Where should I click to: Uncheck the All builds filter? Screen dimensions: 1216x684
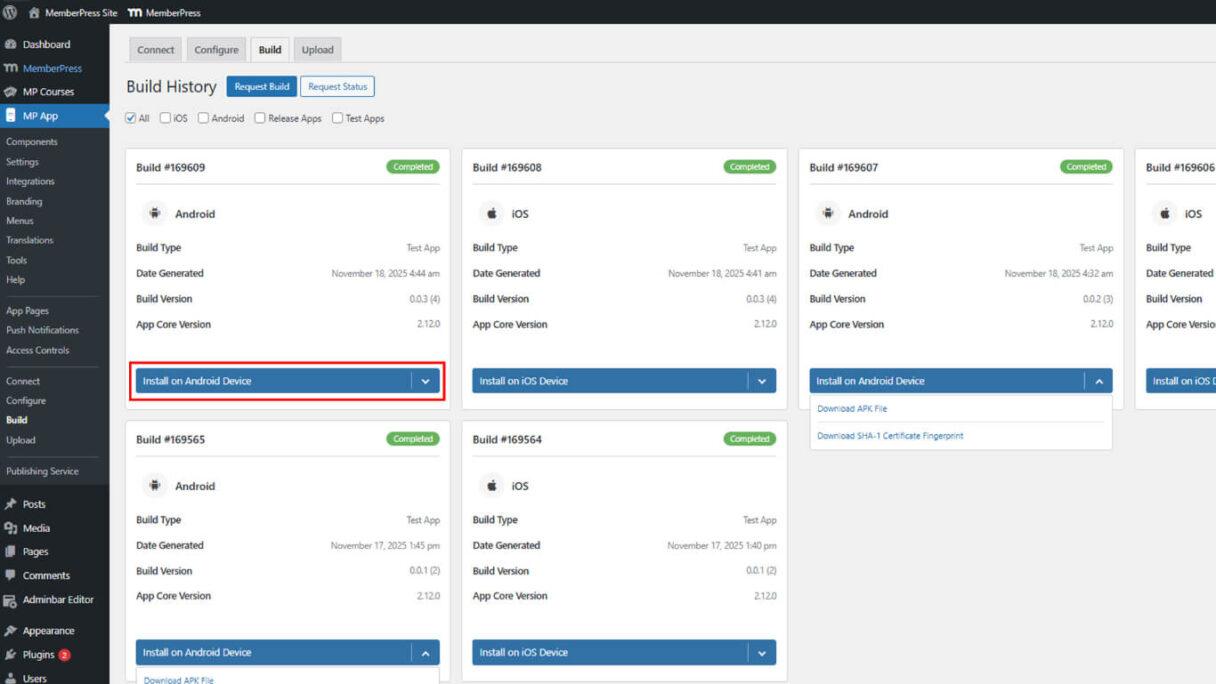pyautogui.click(x=130, y=118)
